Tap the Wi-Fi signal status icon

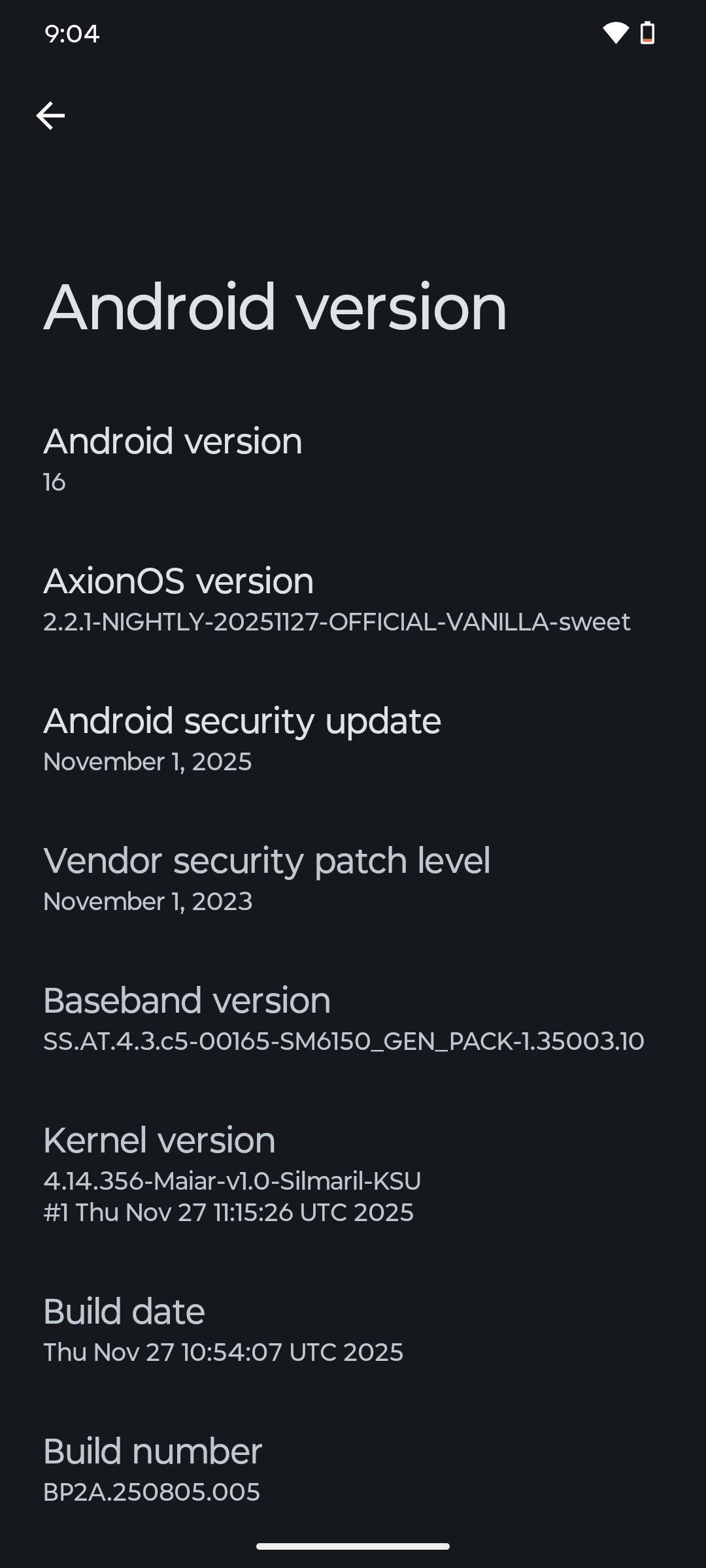tap(615, 33)
